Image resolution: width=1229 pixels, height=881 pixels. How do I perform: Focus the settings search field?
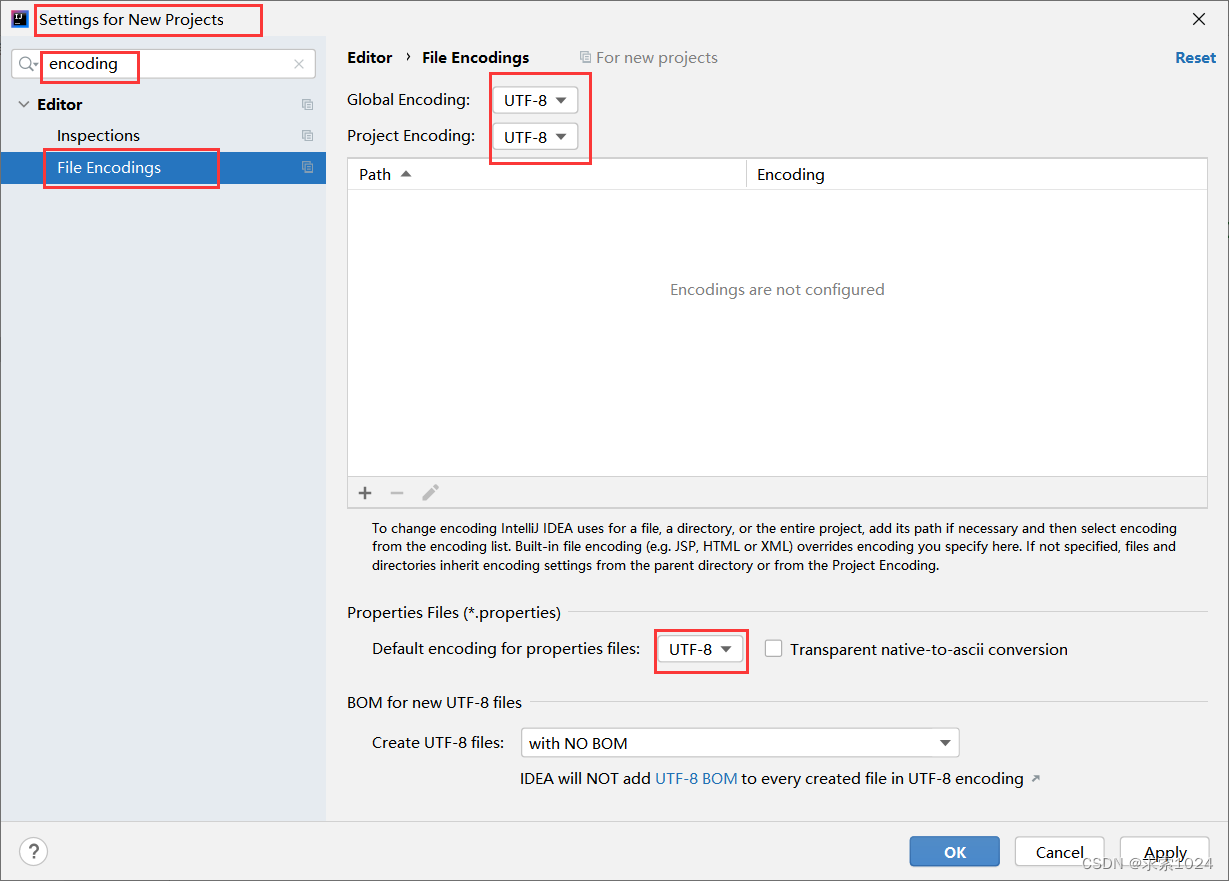tap(163, 64)
